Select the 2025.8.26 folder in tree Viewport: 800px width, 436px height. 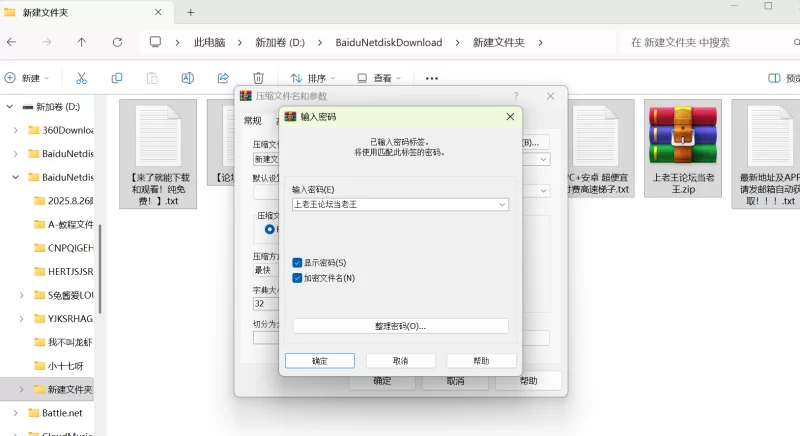coord(64,200)
